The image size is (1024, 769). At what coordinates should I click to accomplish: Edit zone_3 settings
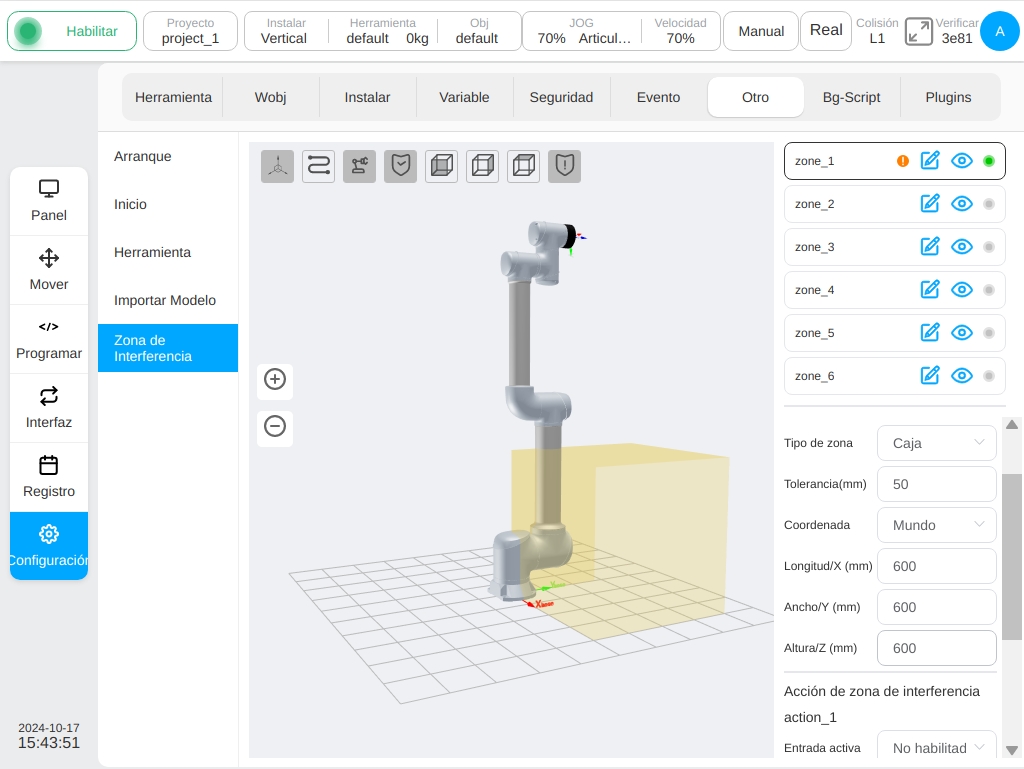[930, 247]
